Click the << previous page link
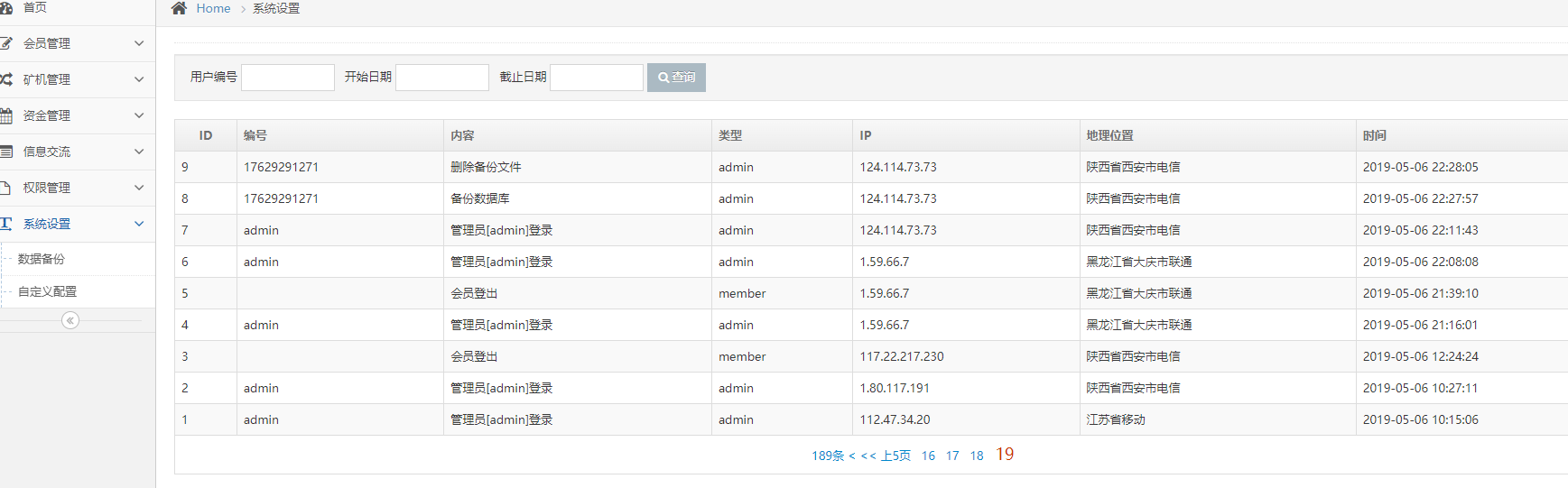Image resolution: width=1568 pixels, height=488 pixels. 868,456
